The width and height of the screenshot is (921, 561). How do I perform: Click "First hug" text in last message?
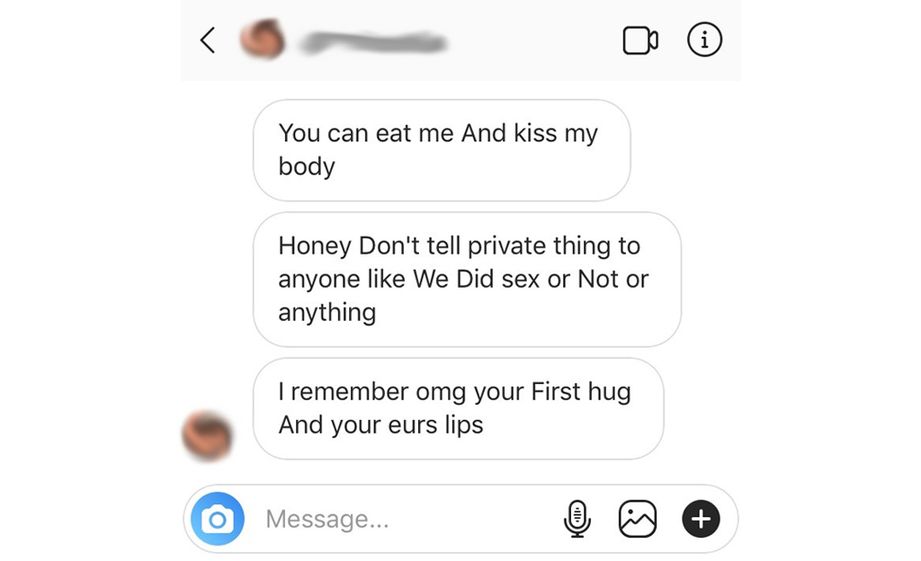[581, 392]
